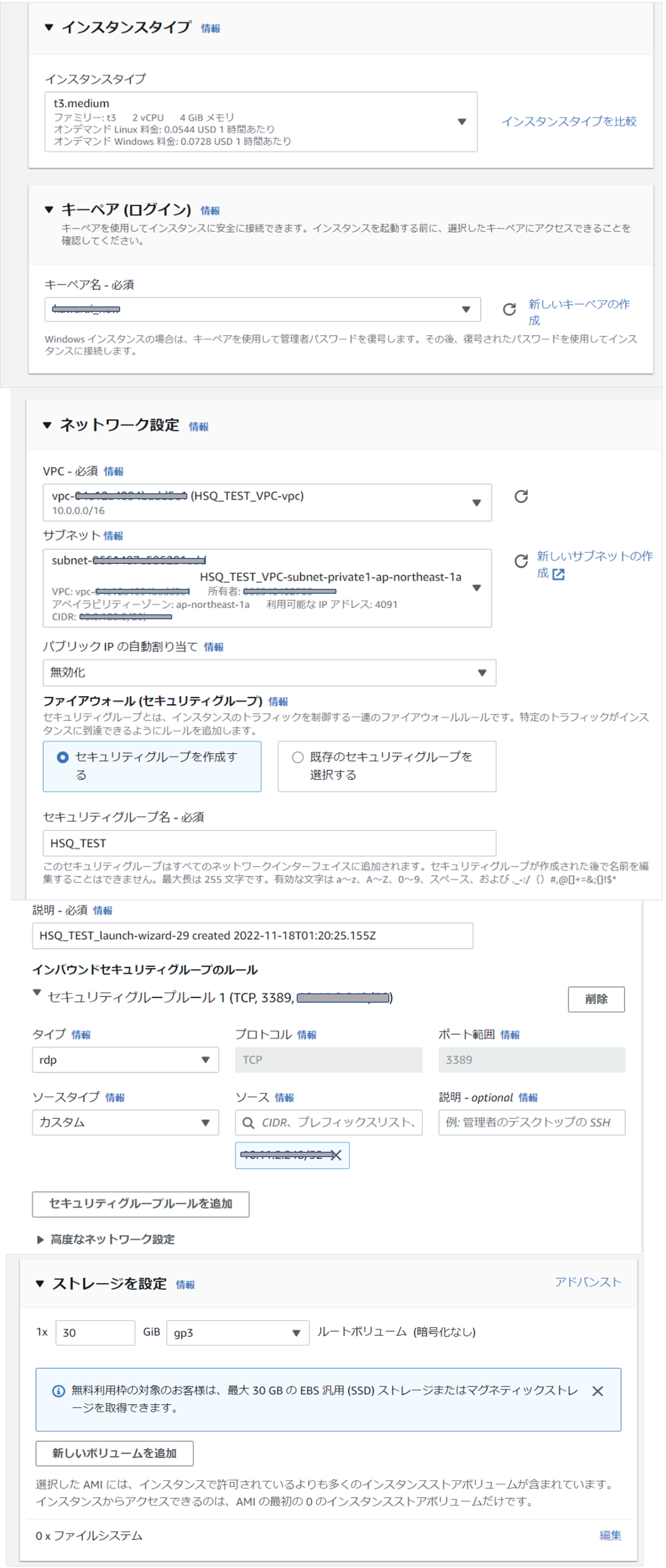Image resolution: width=666 pixels, height=1568 pixels.
Task: Click 情報 link next to パブリック IP の自動割り当て
Action: click(x=214, y=647)
